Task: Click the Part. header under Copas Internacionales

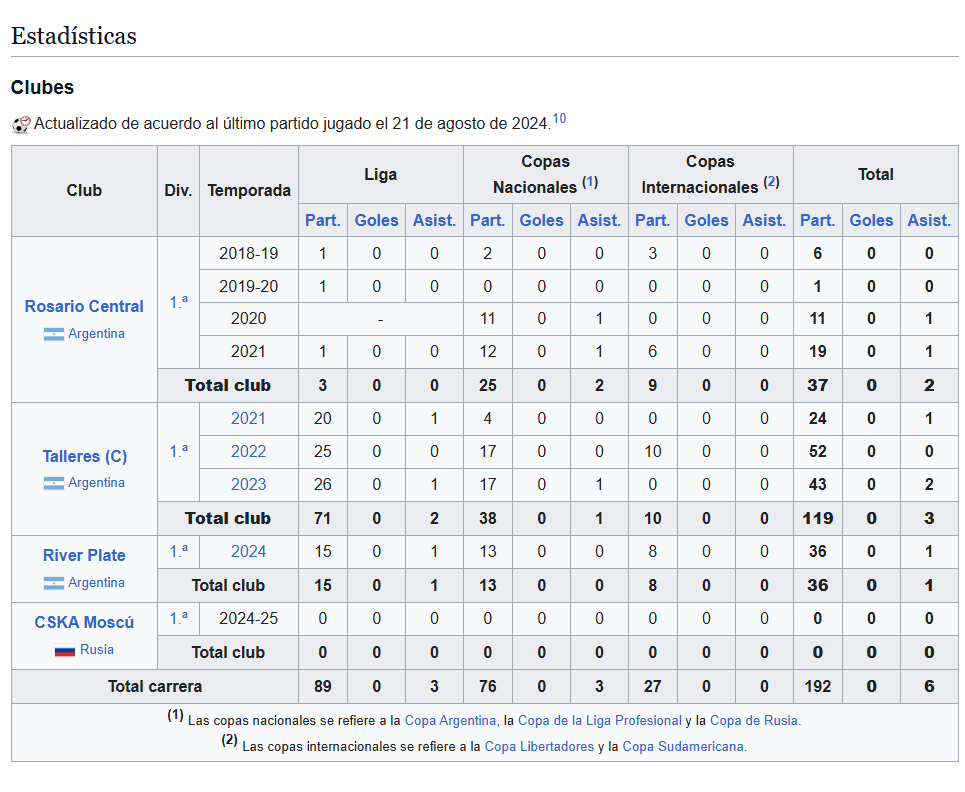Action: coord(652,220)
